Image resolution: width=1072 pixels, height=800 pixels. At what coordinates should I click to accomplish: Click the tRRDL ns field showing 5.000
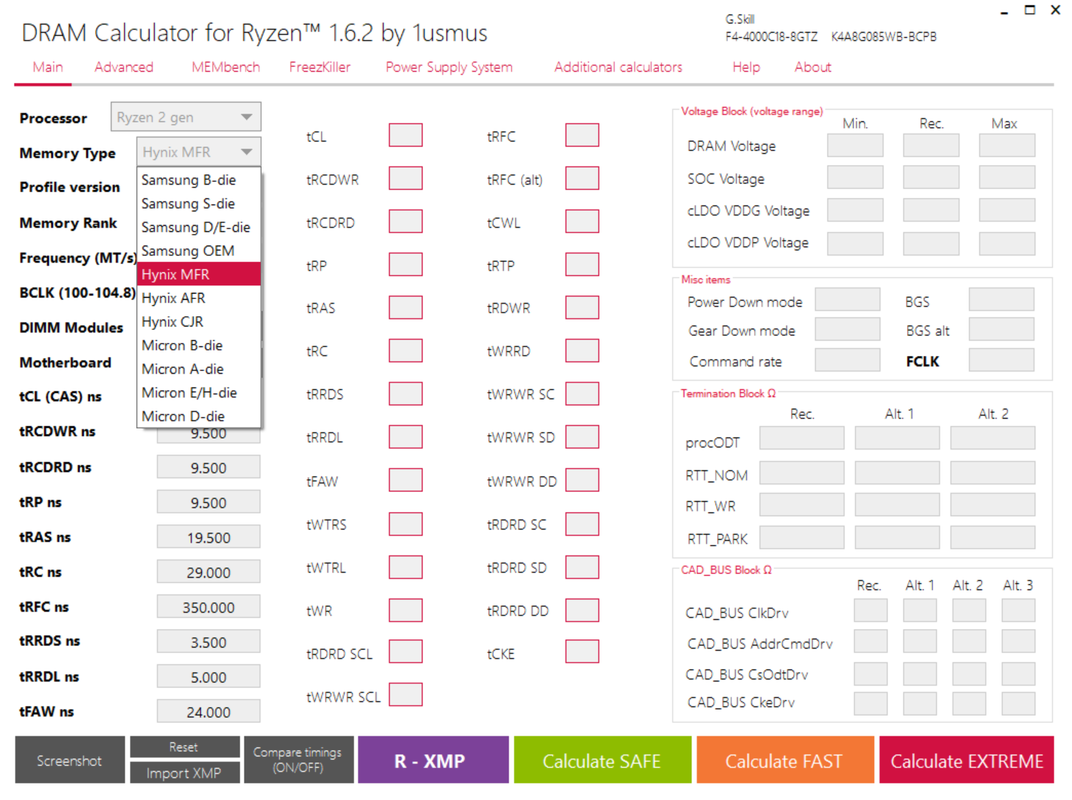pos(209,677)
